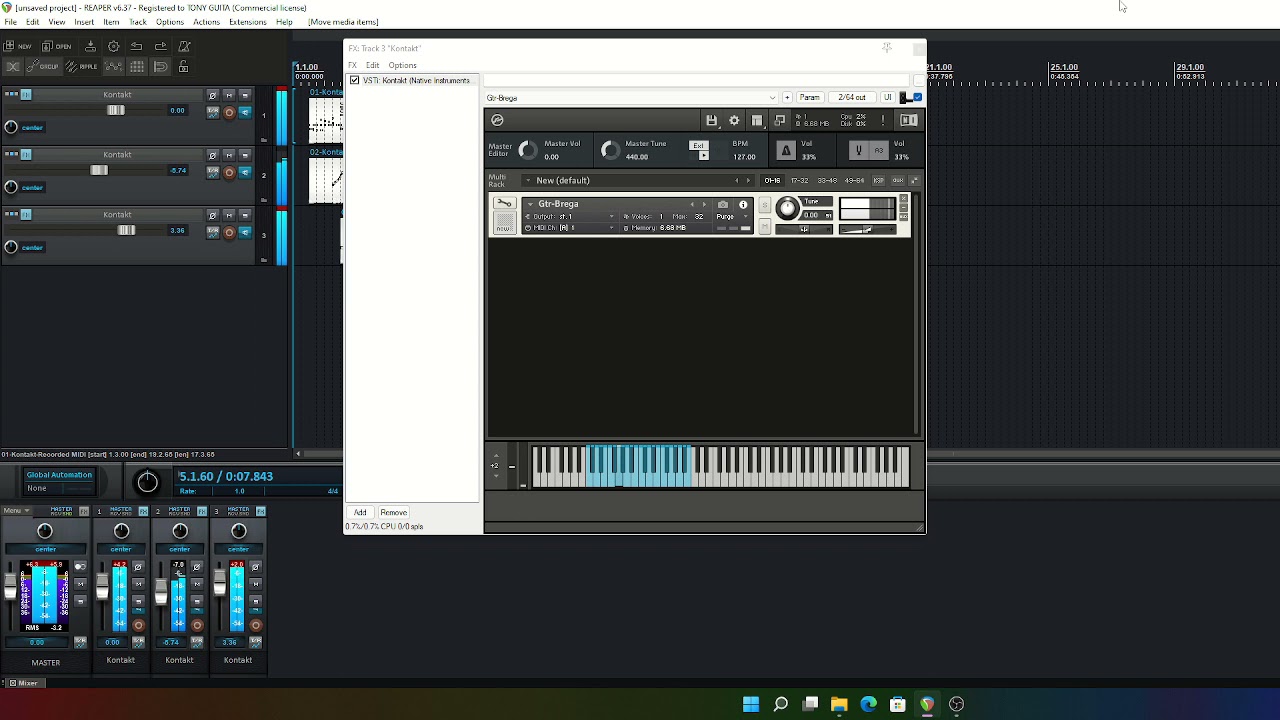Click the Open project toolbar icon

pyautogui.click(x=58, y=46)
